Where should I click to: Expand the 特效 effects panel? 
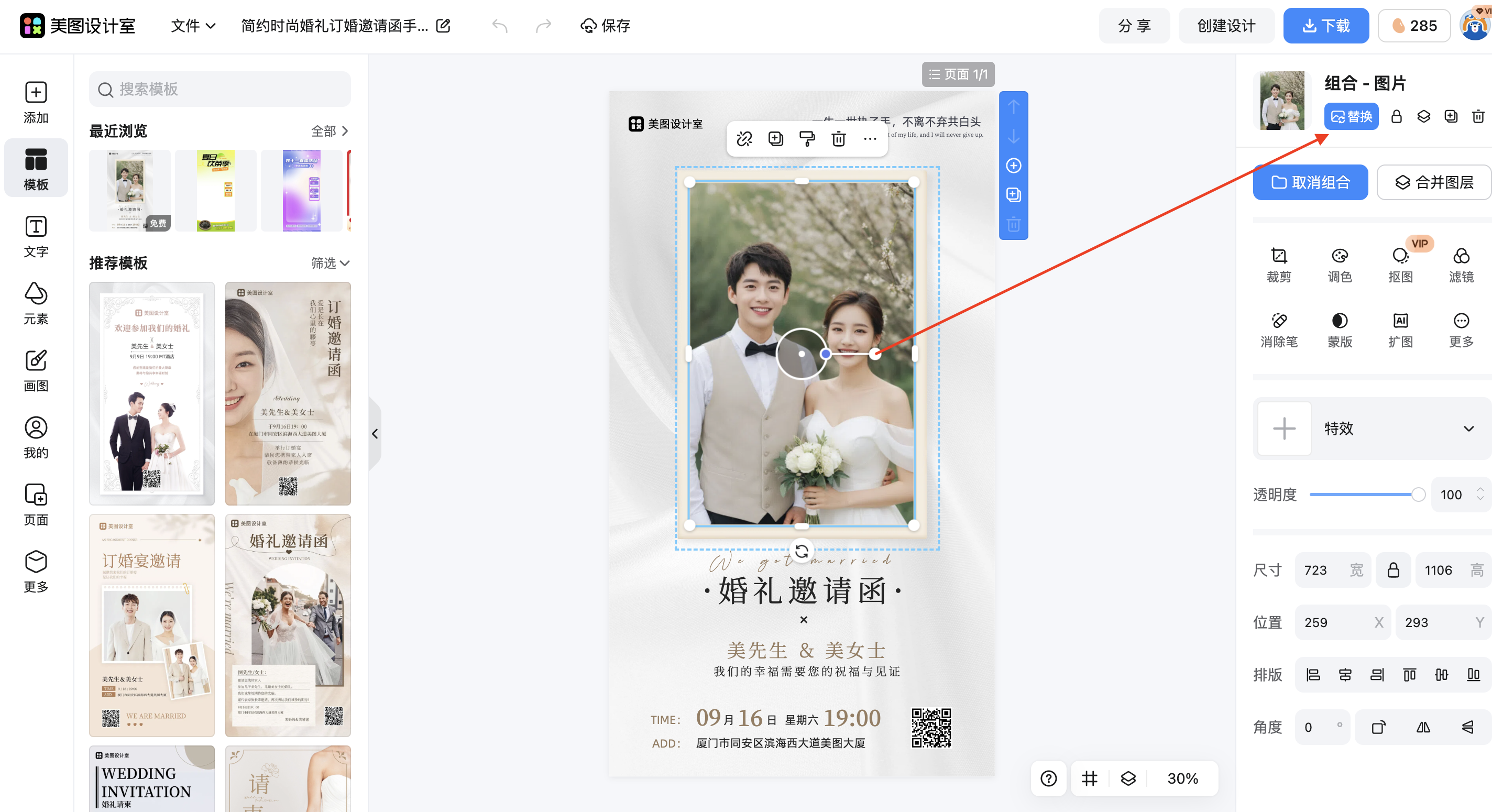point(1468,429)
